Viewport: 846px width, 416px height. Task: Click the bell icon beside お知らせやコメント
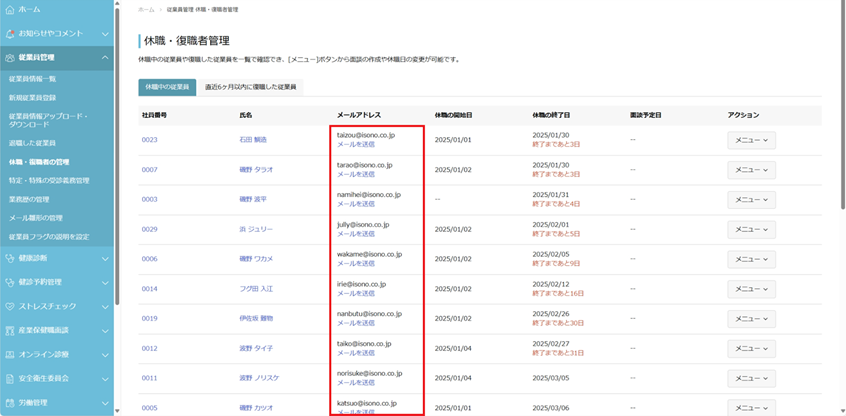tap(9, 33)
